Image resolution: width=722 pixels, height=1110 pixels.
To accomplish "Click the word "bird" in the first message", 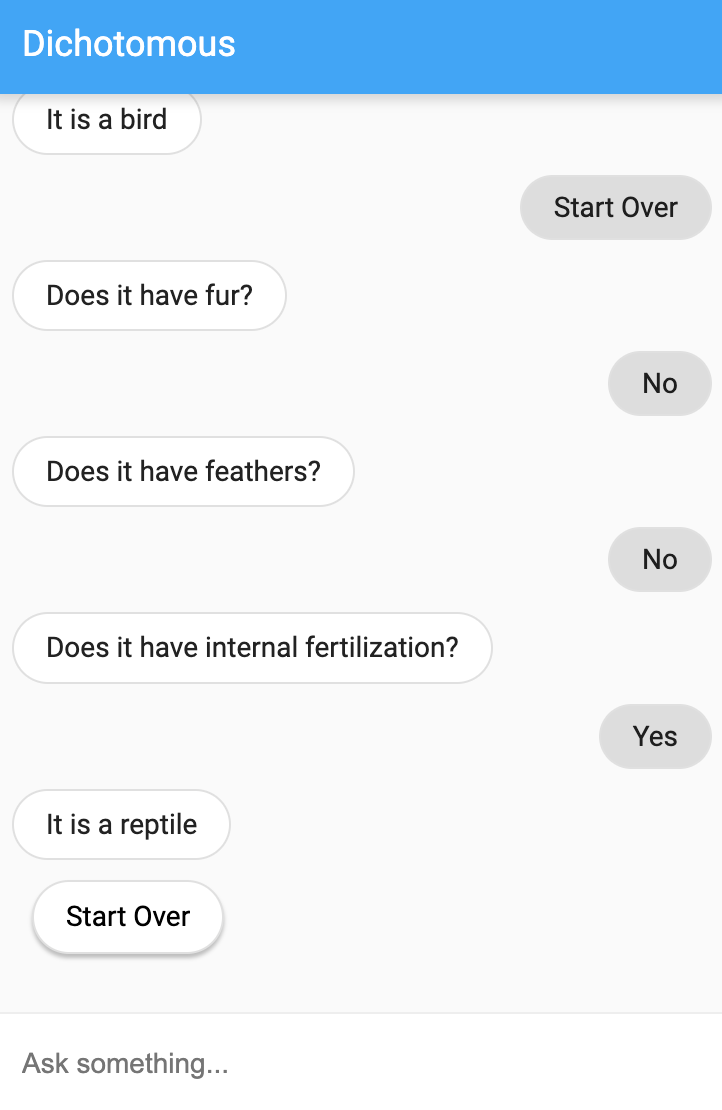I will [x=144, y=120].
